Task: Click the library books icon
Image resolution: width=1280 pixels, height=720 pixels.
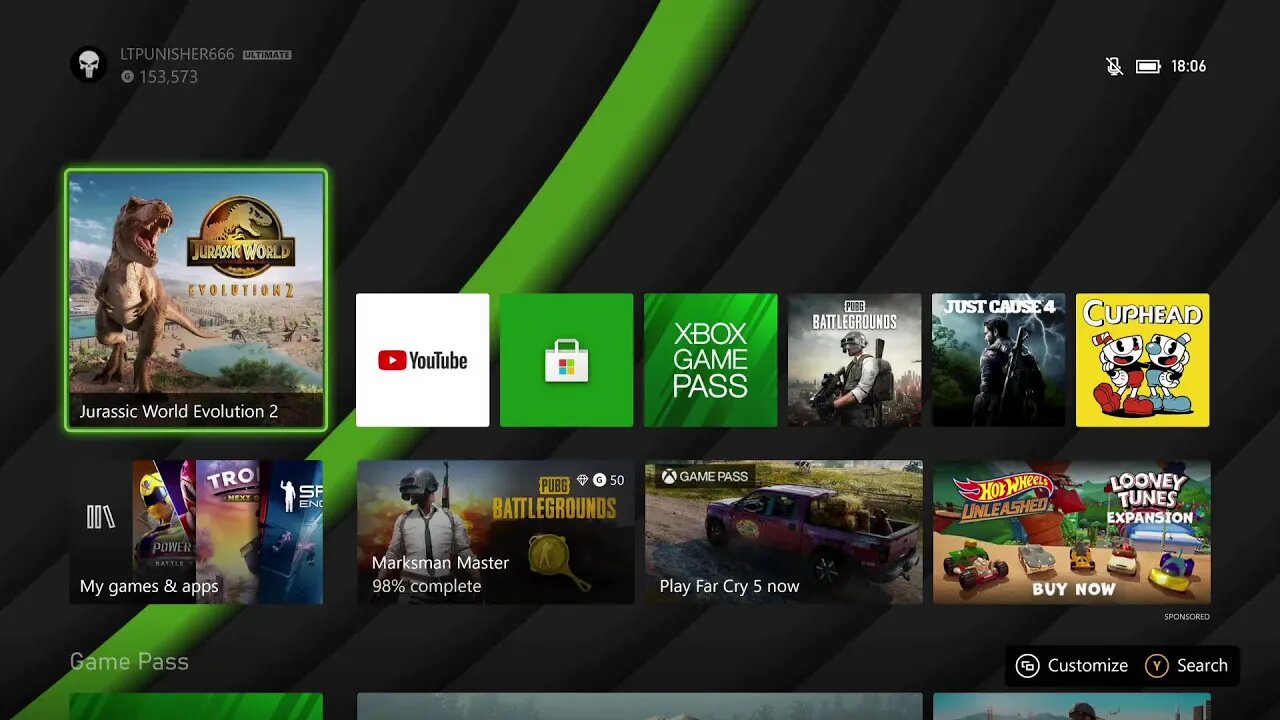Action: click(100, 516)
